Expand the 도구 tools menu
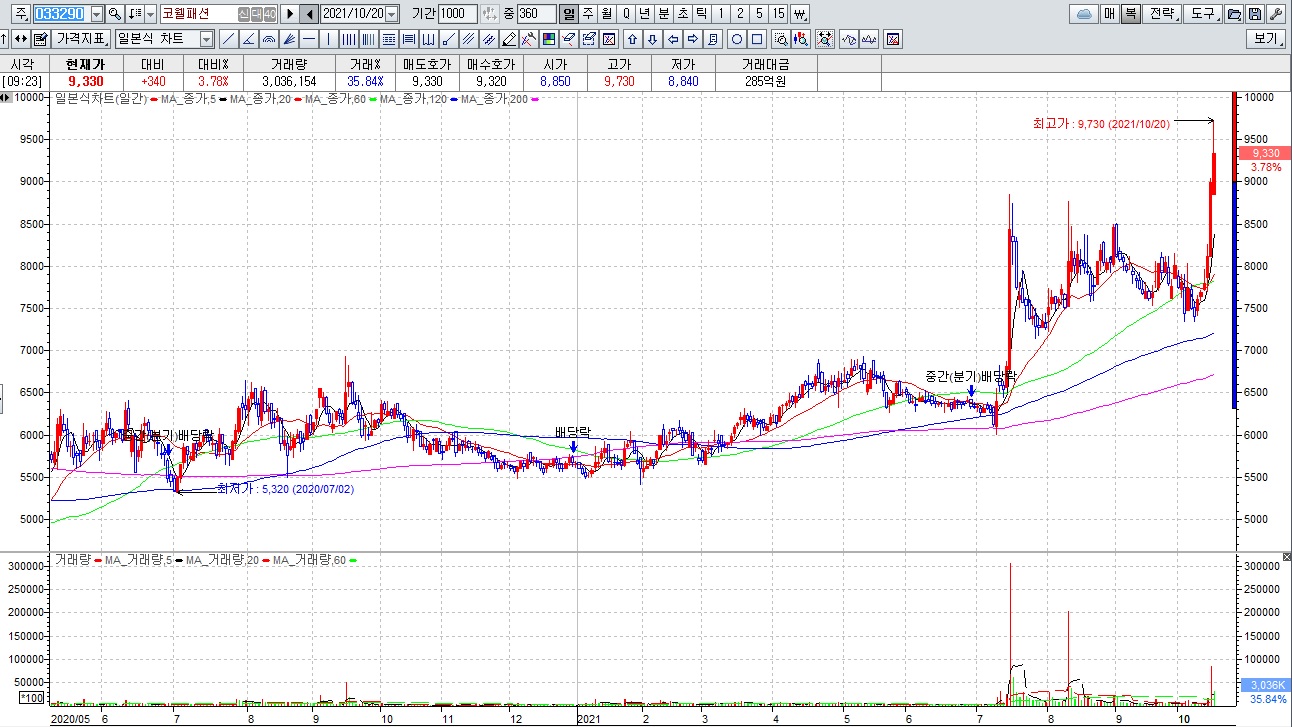This screenshot has width=1292, height=727. pos(1203,14)
